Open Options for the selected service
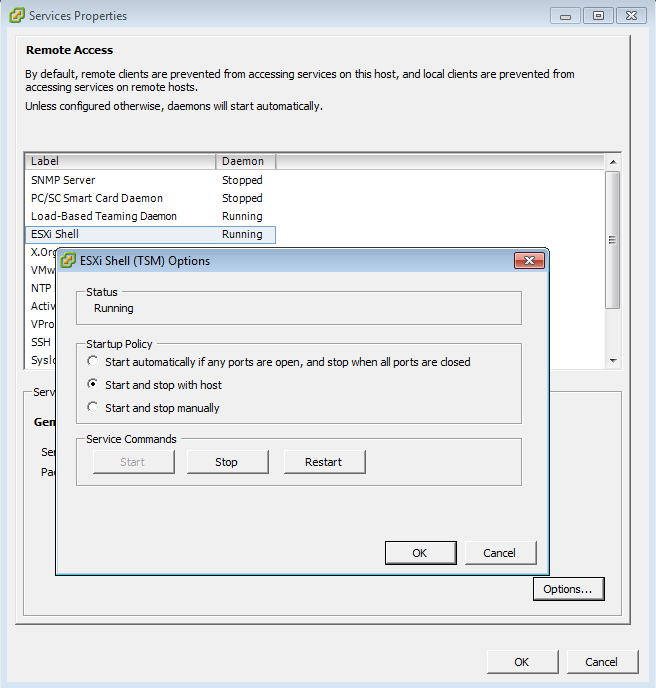This screenshot has height=688, width=656. pos(567,589)
